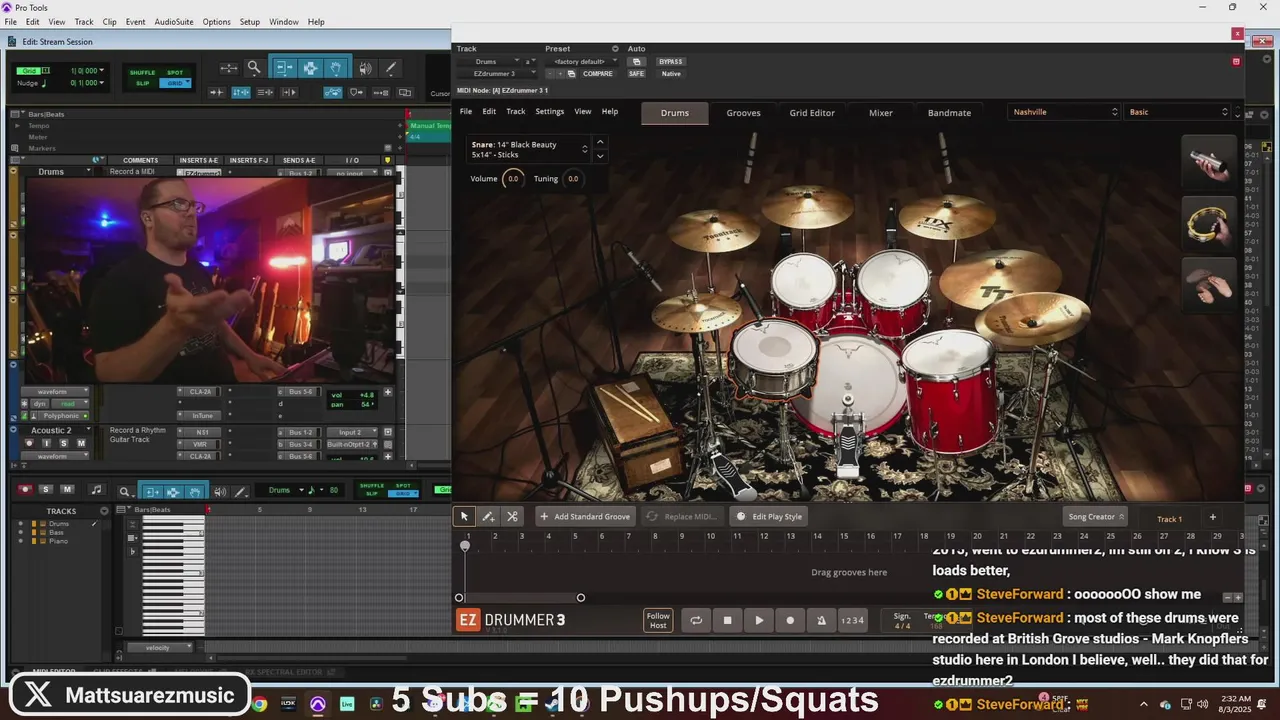Select the Zoomer tool in Pro Tools toolbar
The image size is (1280, 720).
(254, 68)
